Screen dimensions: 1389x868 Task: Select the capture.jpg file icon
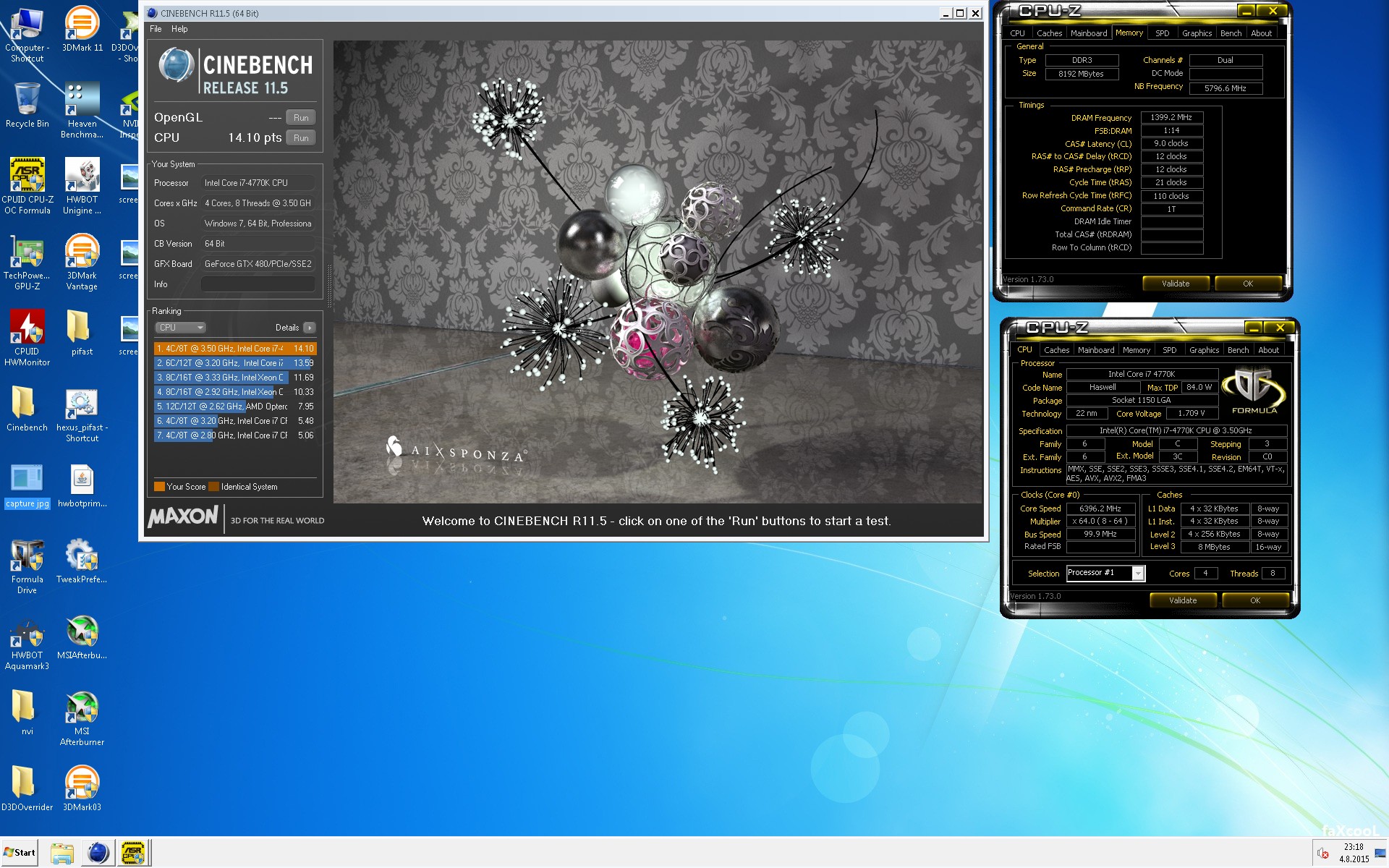(x=27, y=485)
